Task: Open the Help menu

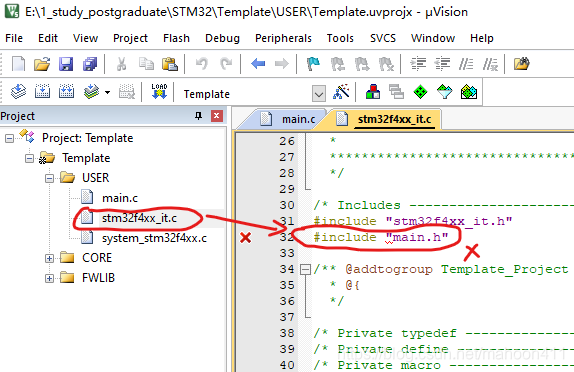Action: tap(482, 38)
